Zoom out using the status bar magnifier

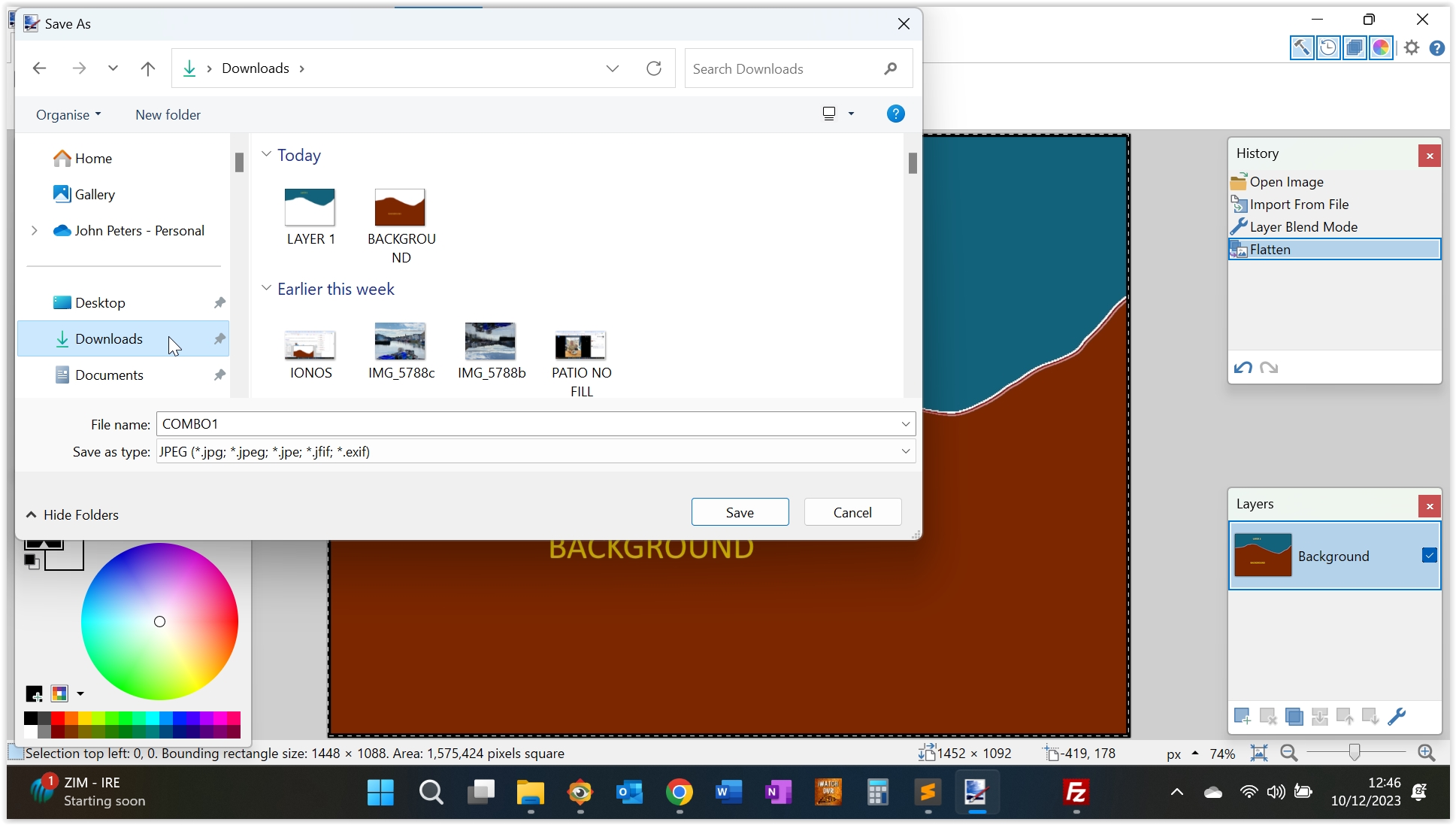pyautogui.click(x=1288, y=753)
